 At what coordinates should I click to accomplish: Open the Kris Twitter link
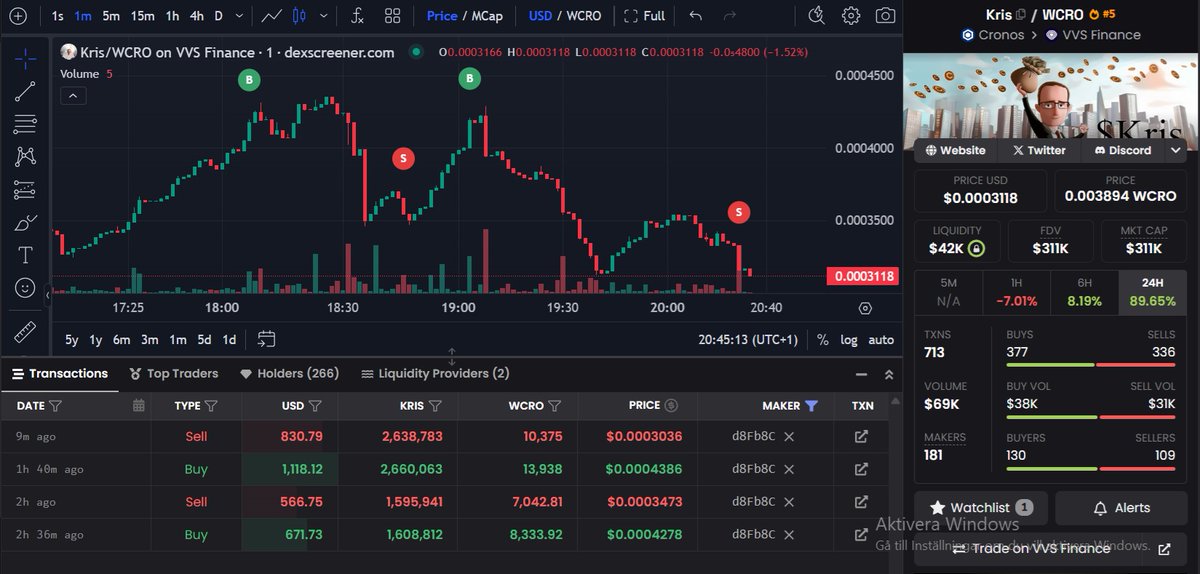pos(1039,150)
